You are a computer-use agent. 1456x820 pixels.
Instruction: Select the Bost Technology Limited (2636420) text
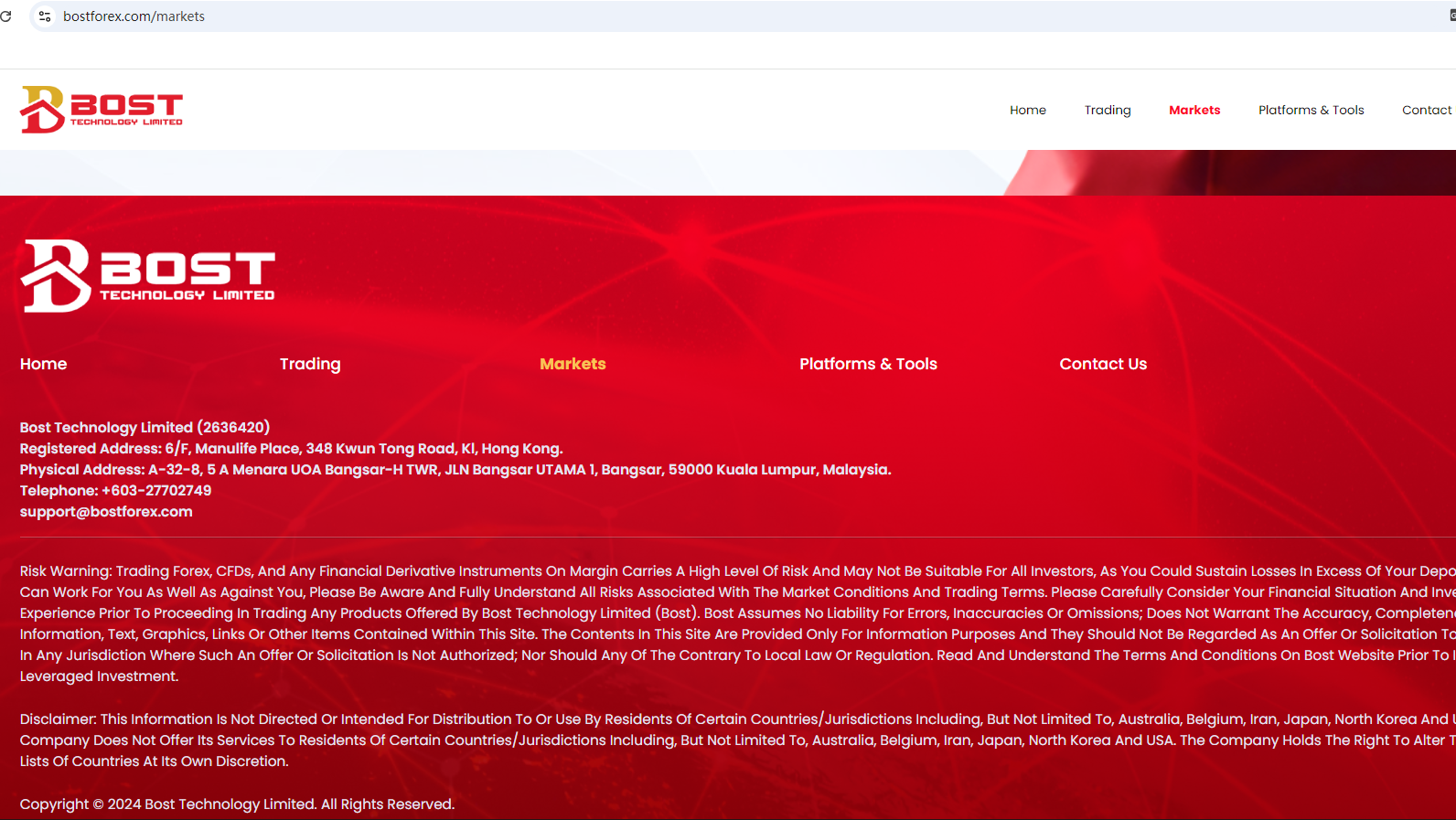pyautogui.click(x=145, y=428)
